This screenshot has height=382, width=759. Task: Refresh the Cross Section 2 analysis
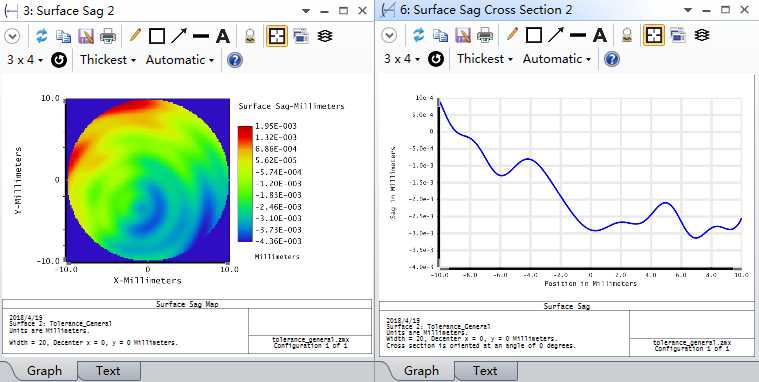pos(419,35)
